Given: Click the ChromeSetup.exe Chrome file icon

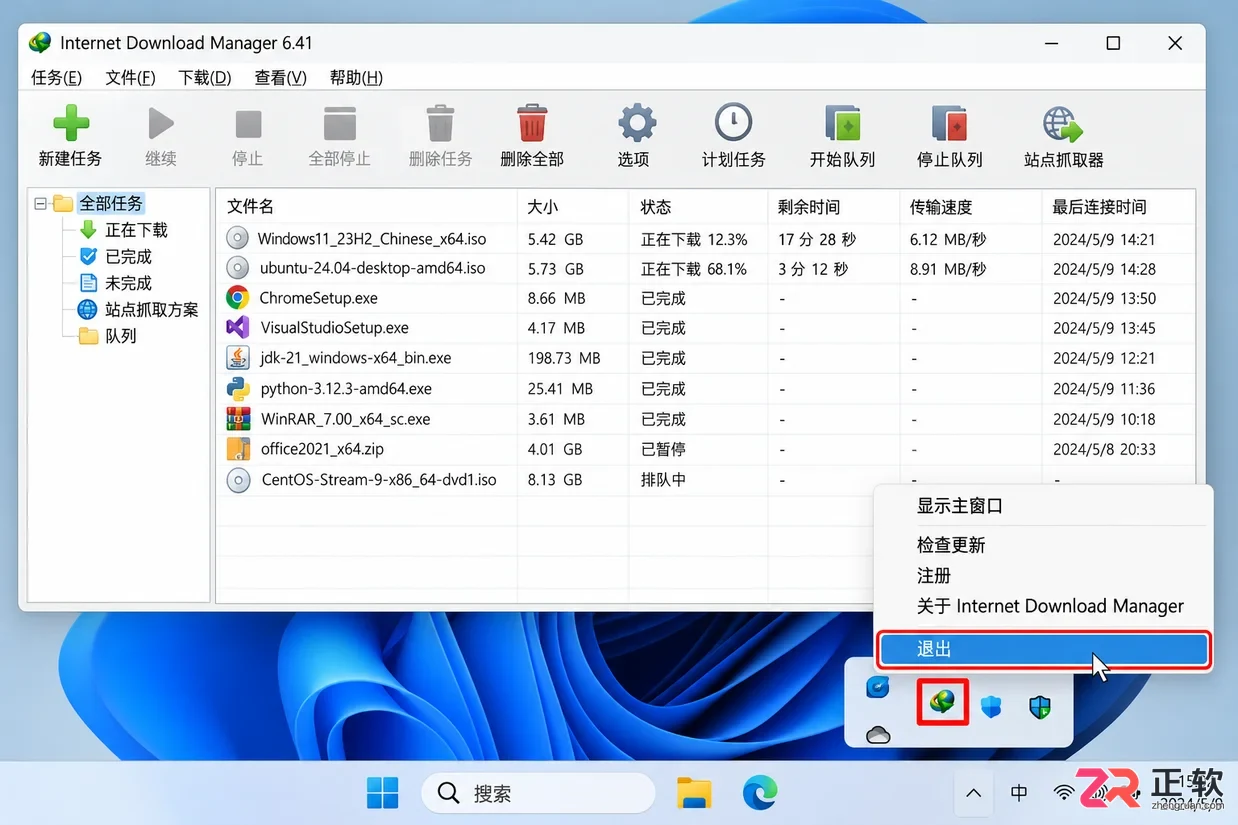Looking at the screenshot, I should [237, 298].
